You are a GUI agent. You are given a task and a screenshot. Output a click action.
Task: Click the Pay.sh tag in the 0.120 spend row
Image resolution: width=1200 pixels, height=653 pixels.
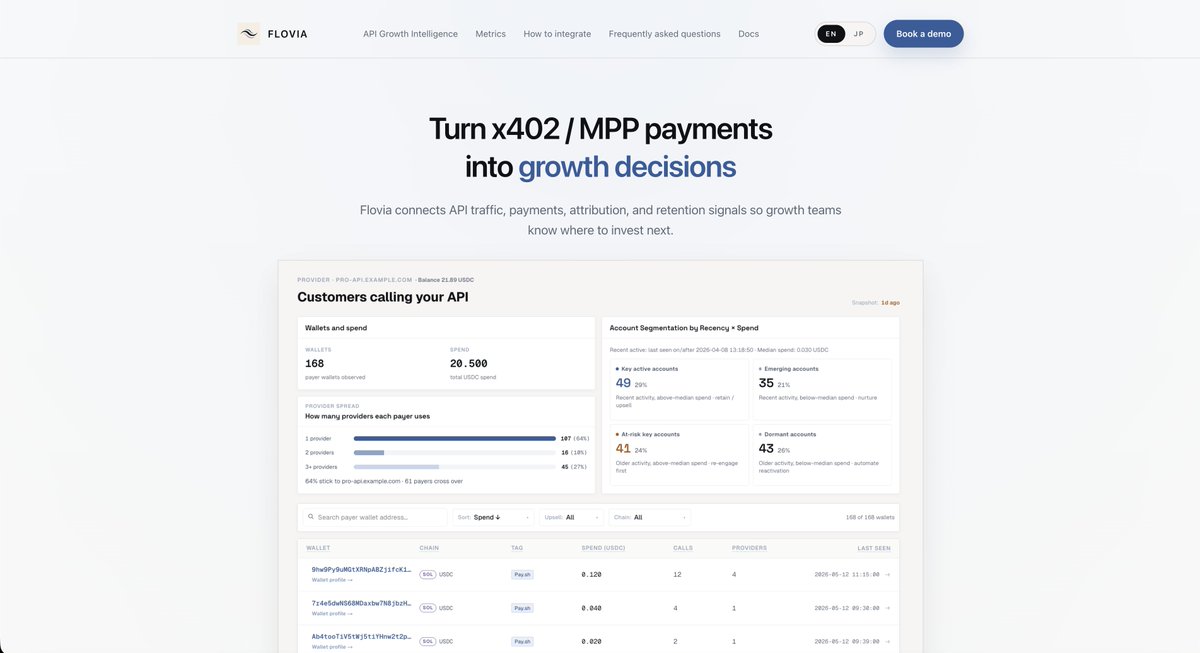tap(522, 575)
